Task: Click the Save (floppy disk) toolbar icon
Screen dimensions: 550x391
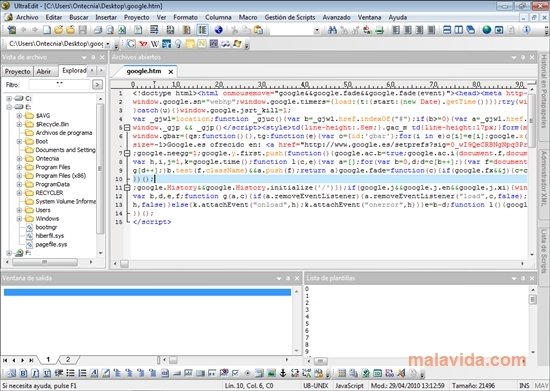Action: [83, 30]
